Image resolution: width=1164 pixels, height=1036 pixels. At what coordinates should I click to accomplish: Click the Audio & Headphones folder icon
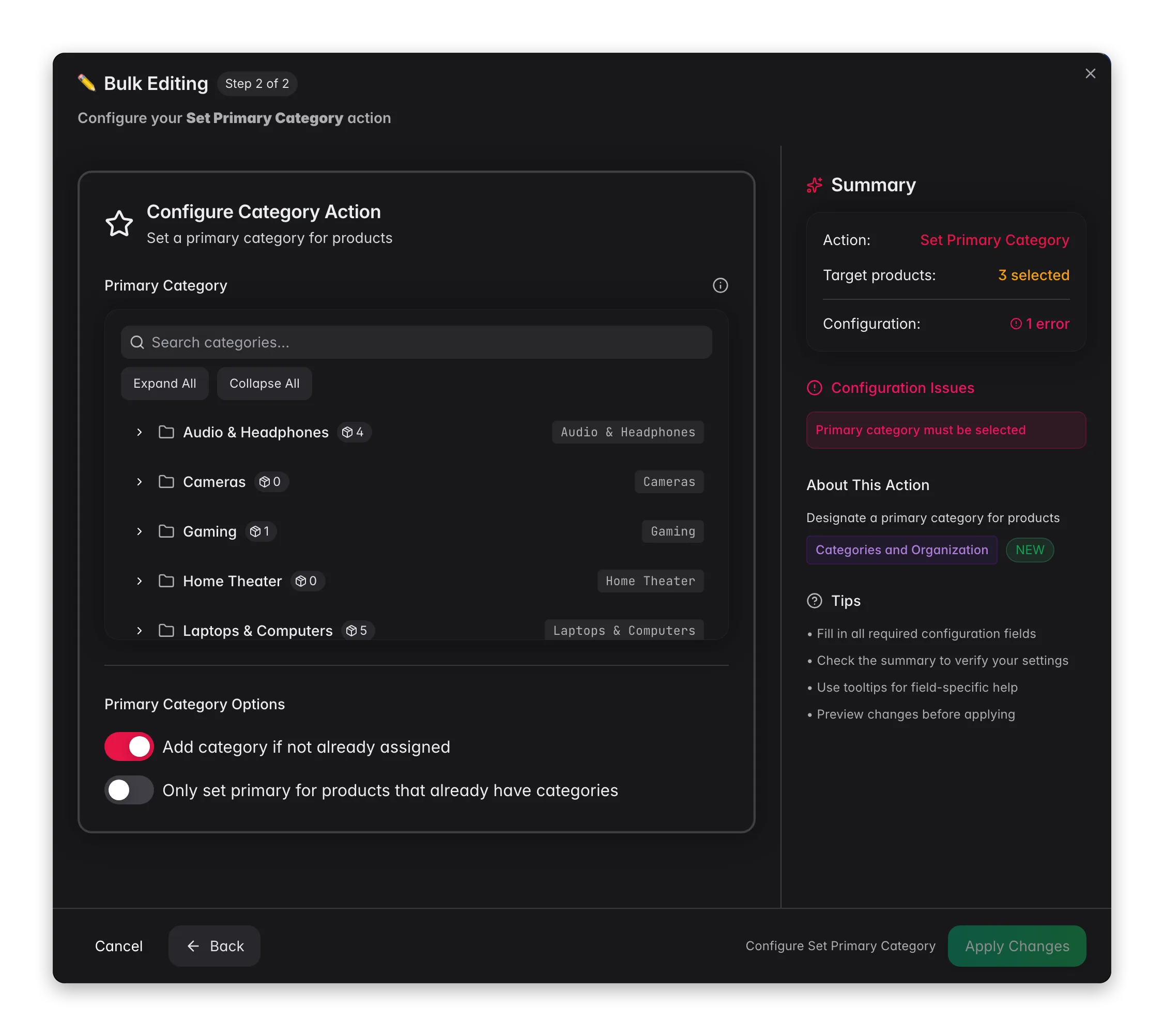click(166, 432)
